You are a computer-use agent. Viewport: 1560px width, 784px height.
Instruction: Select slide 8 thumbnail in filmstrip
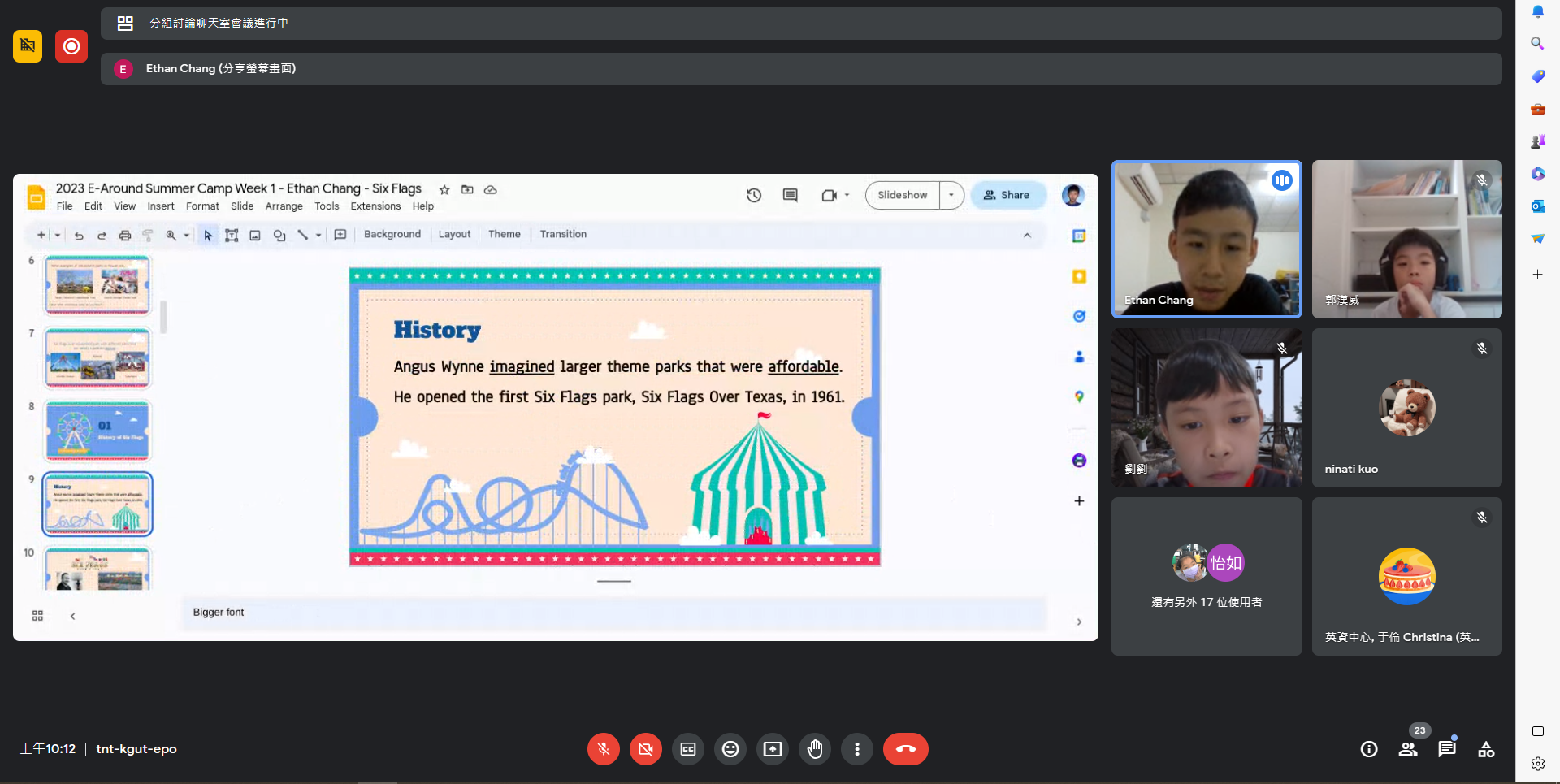[x=97, y=431]
